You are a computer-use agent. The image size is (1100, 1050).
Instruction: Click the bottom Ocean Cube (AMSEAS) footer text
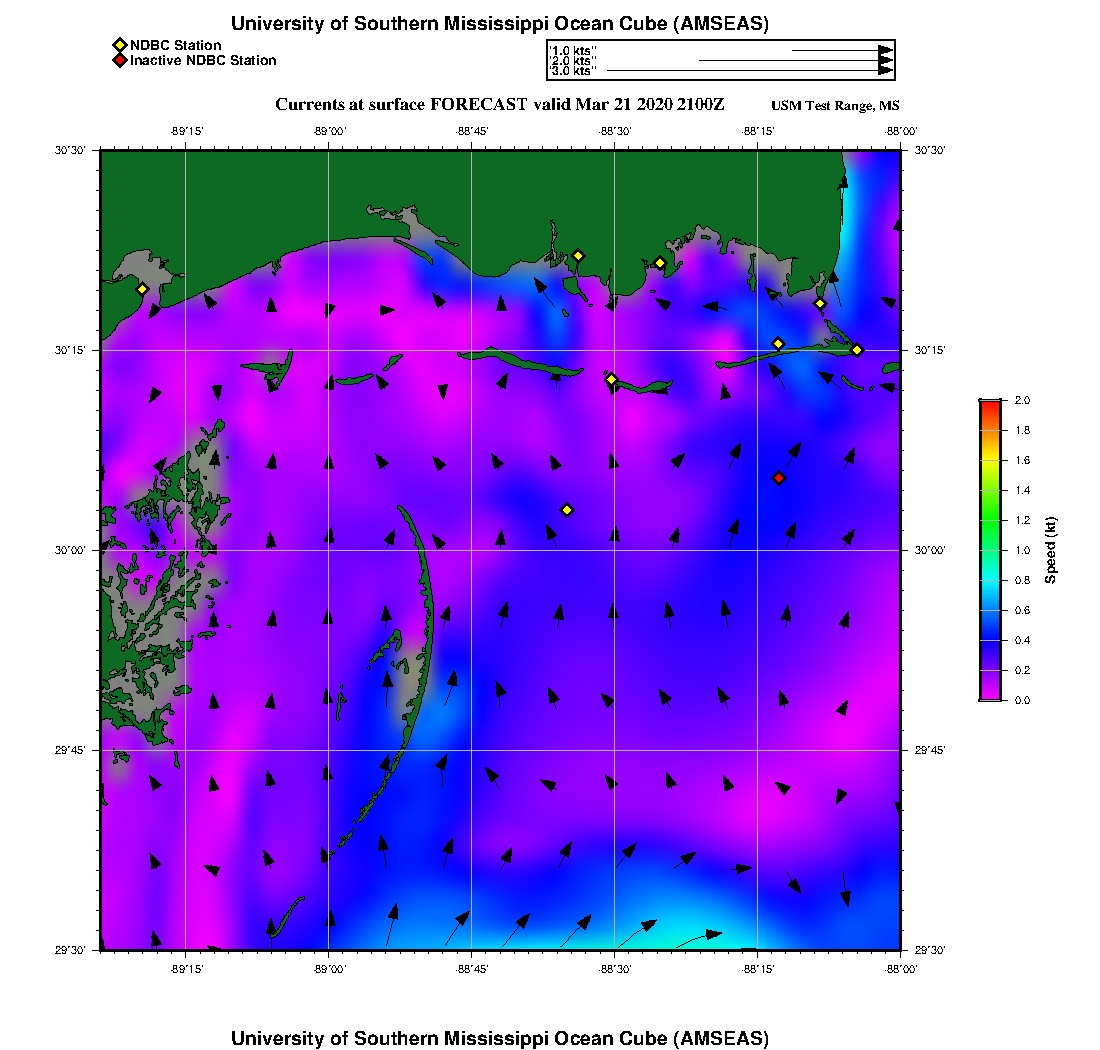click(x=500, y=1037)
